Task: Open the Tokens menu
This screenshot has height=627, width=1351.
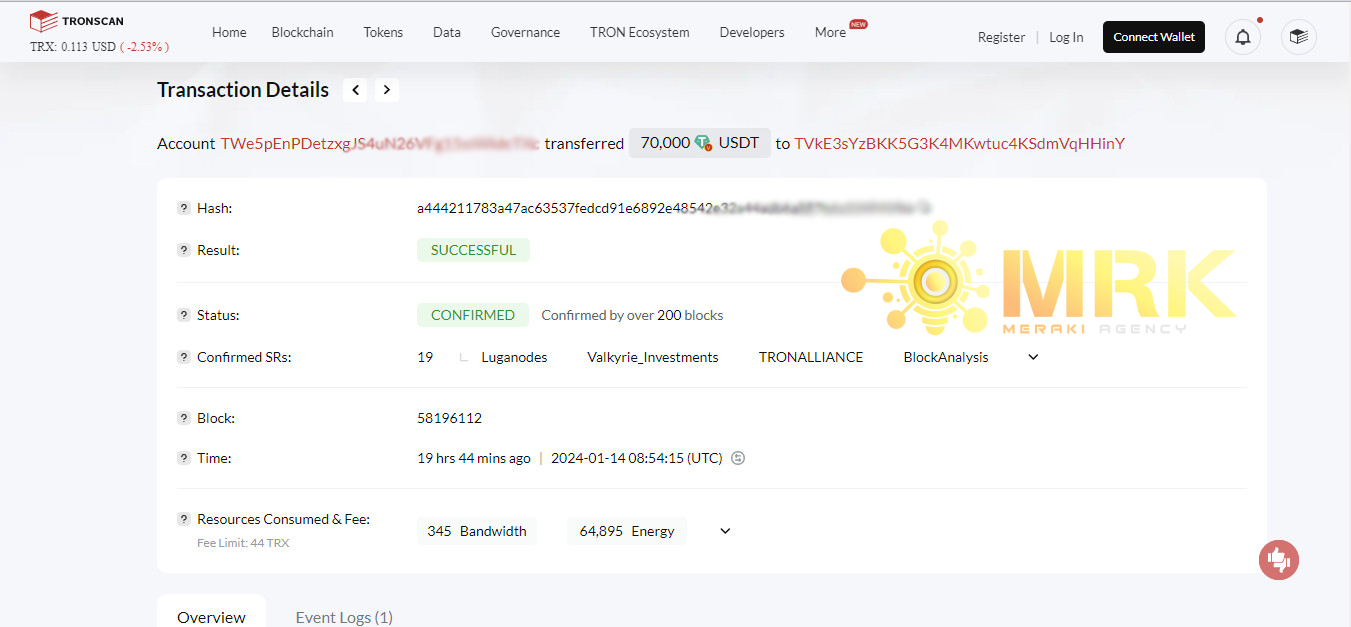Action: tap(383, 32)
